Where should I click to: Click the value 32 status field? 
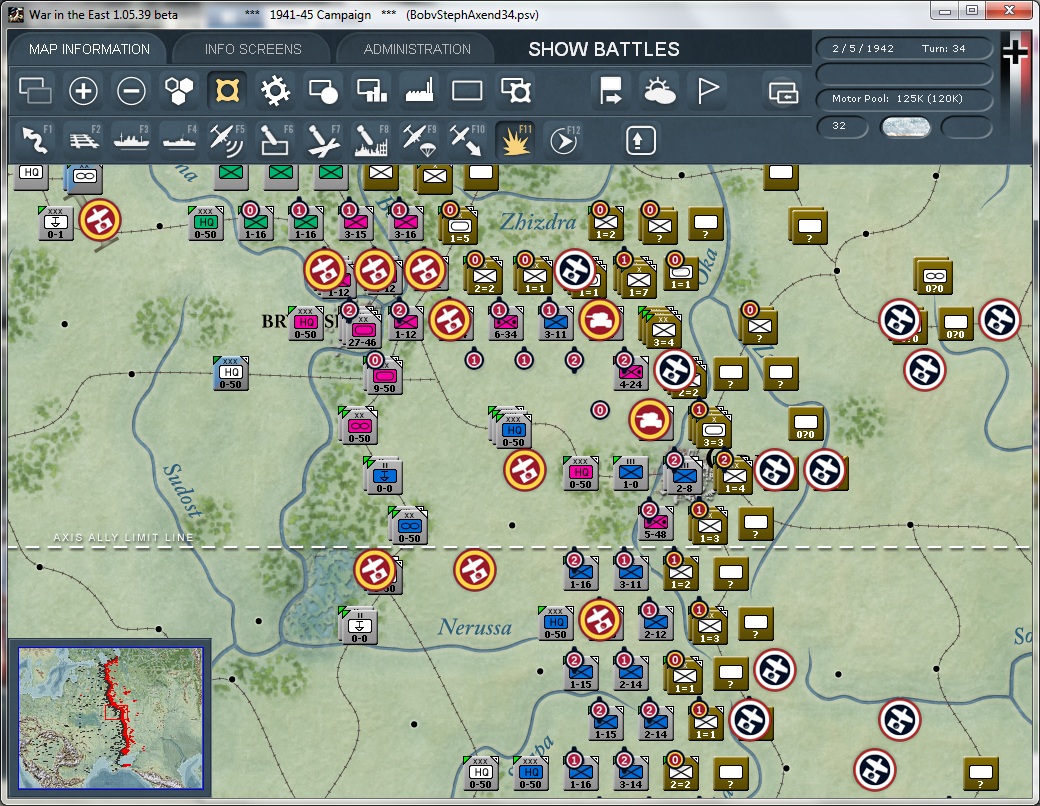(842, 126)
